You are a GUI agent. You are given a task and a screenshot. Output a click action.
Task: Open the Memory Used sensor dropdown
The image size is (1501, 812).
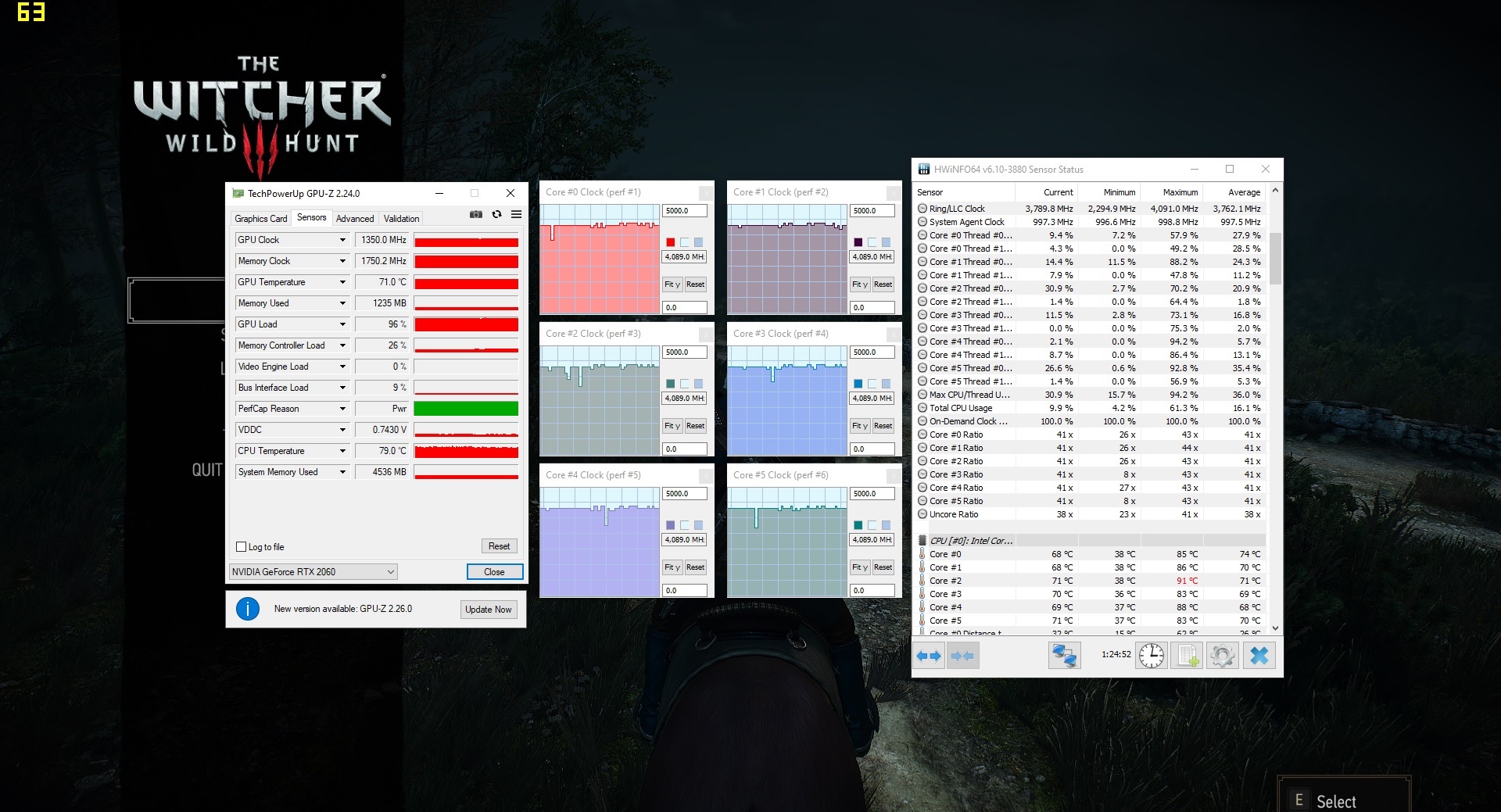[x=342, y=303]
